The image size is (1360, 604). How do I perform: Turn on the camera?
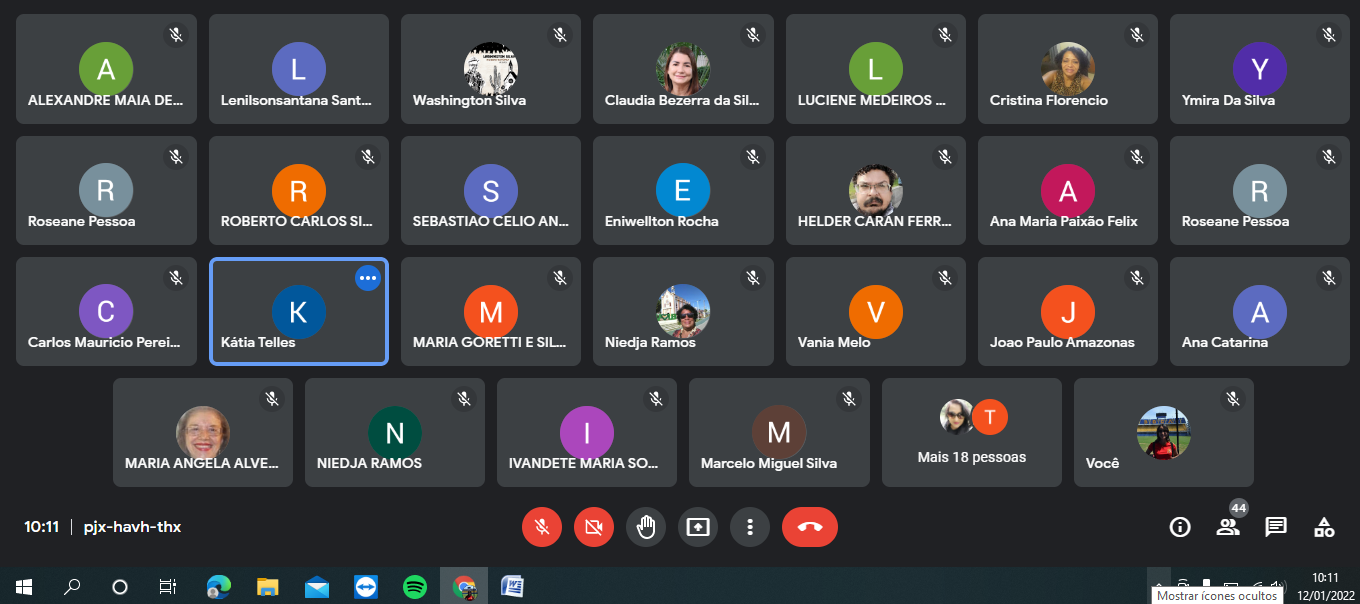pos(594,527)
